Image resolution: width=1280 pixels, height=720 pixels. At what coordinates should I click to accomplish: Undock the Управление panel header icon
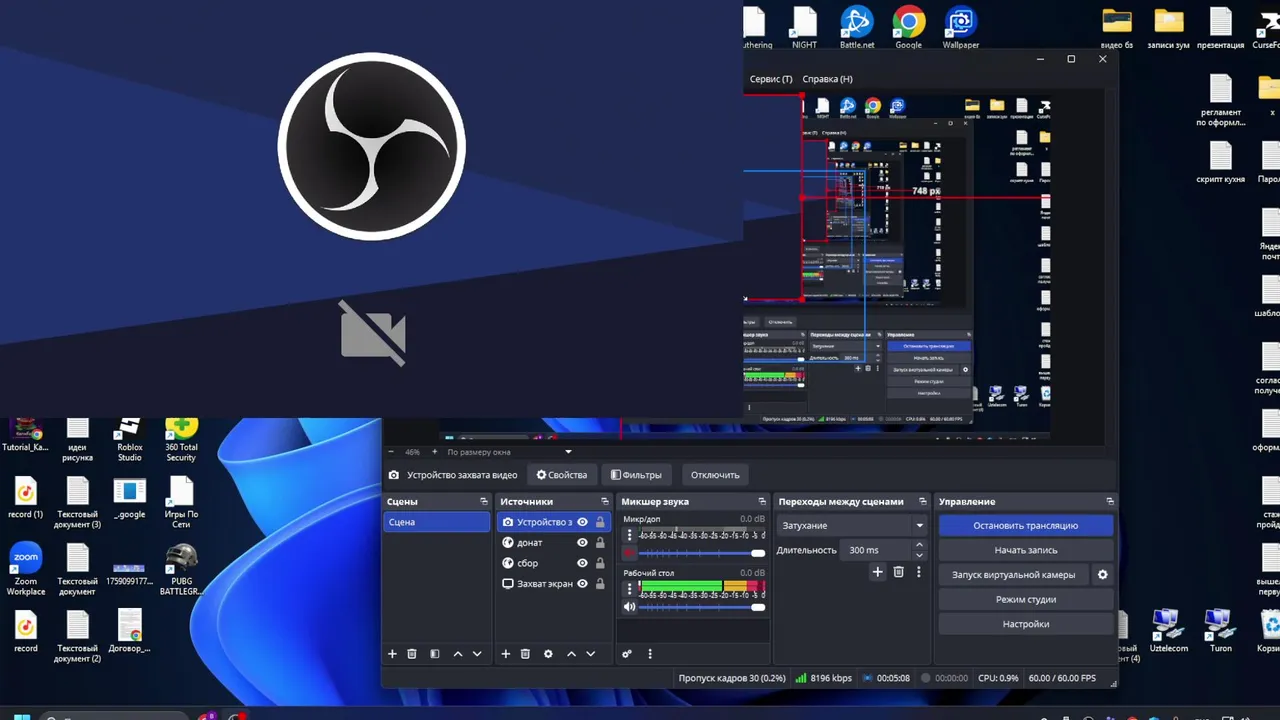pyautogui.click(x=1110, y=502)
